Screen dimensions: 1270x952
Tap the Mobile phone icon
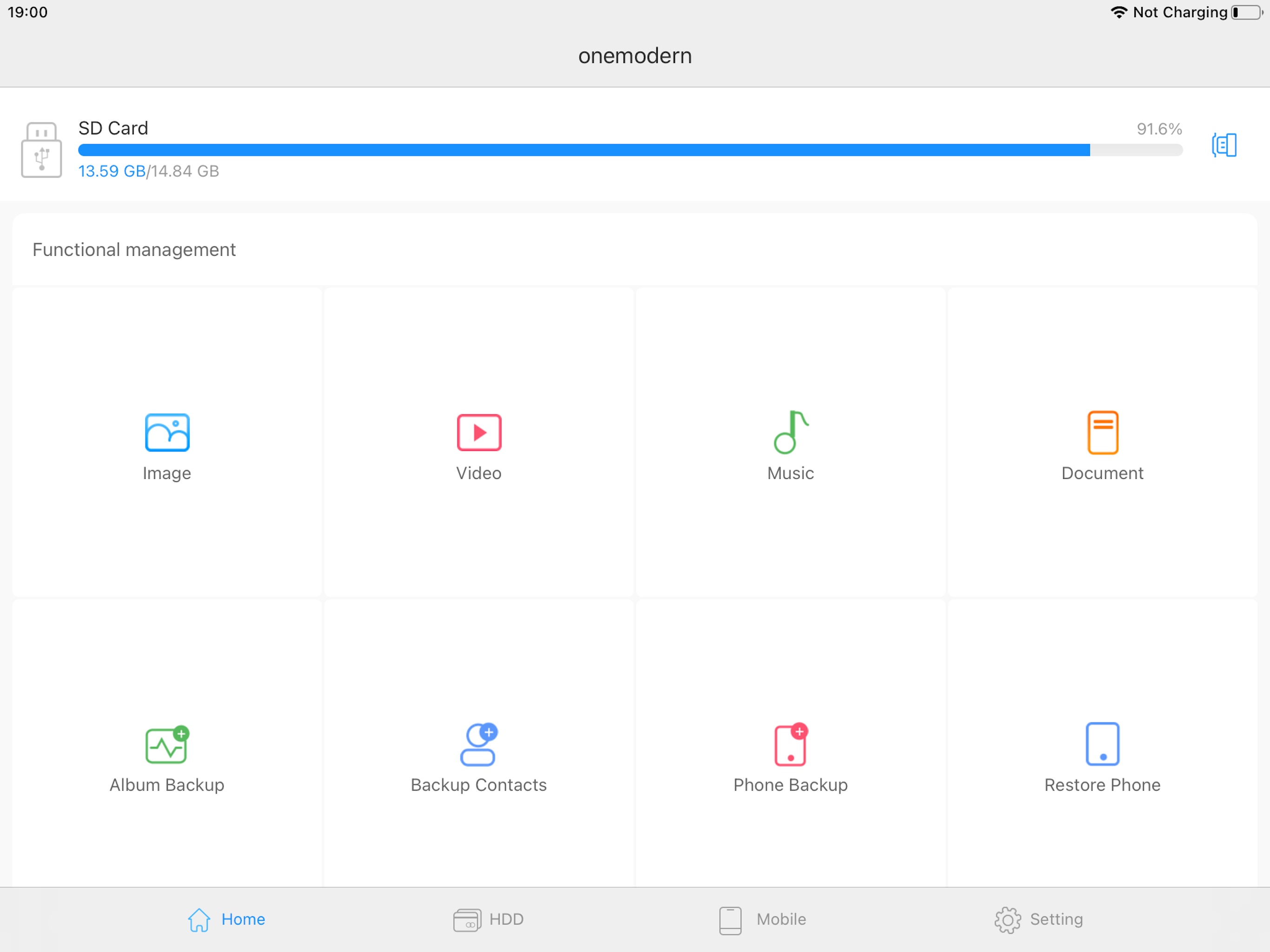730,920
